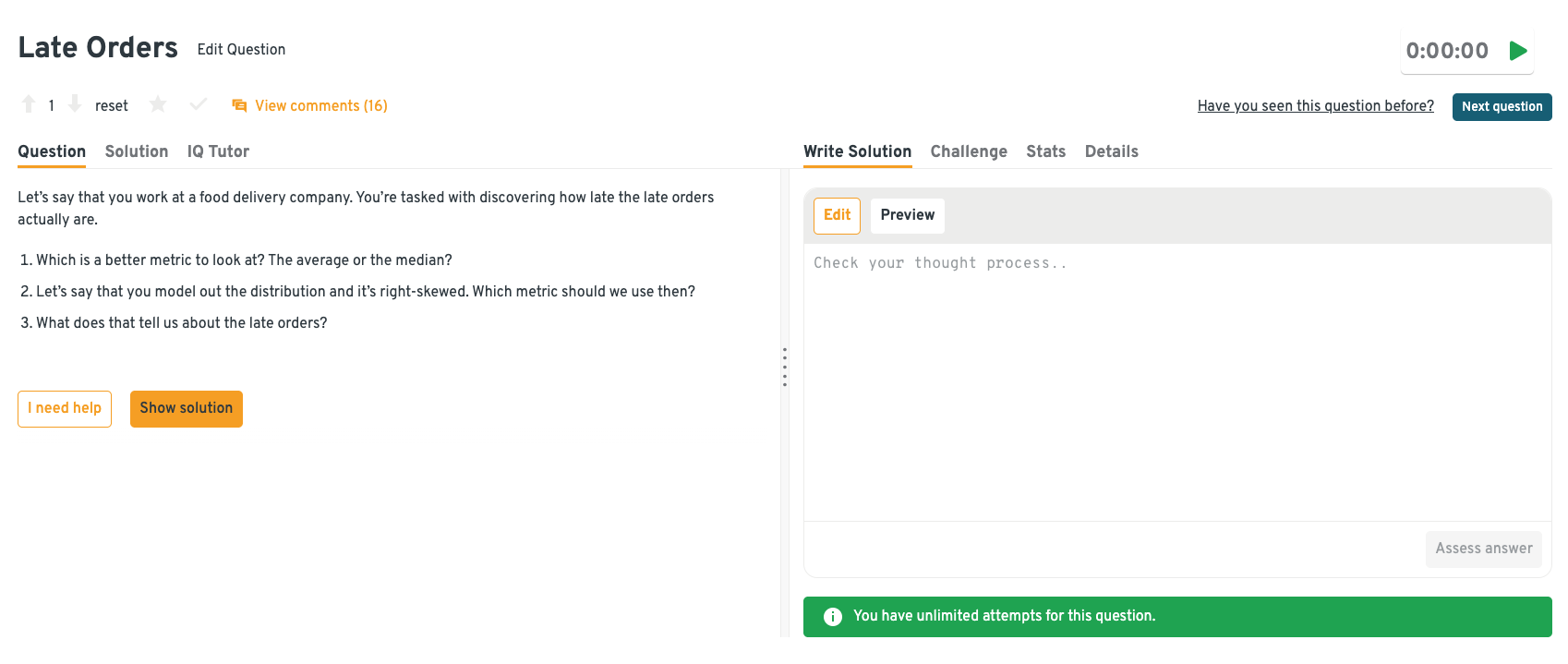Click the comments speech bubble icon
1568x664 pixels.
coord(239,105)
